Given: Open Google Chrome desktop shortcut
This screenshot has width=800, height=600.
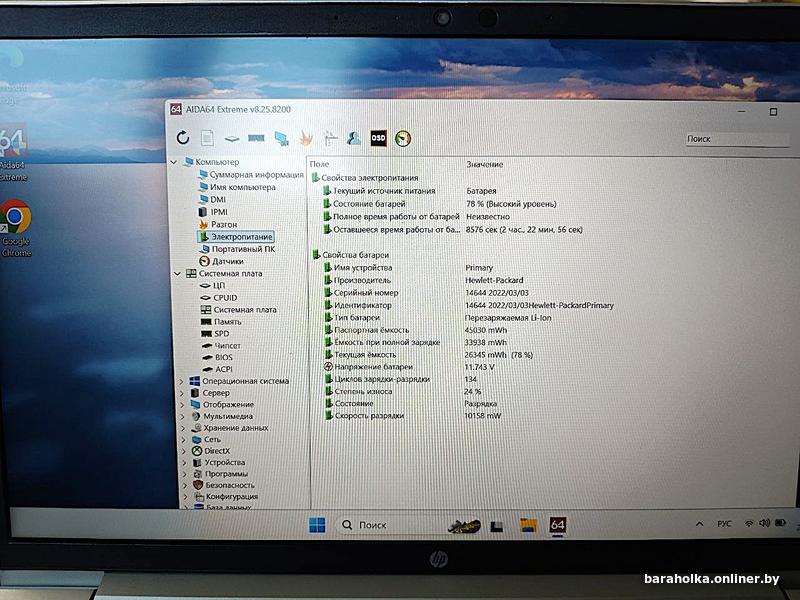Looking at the screenshot, I should tap(15, 228).
